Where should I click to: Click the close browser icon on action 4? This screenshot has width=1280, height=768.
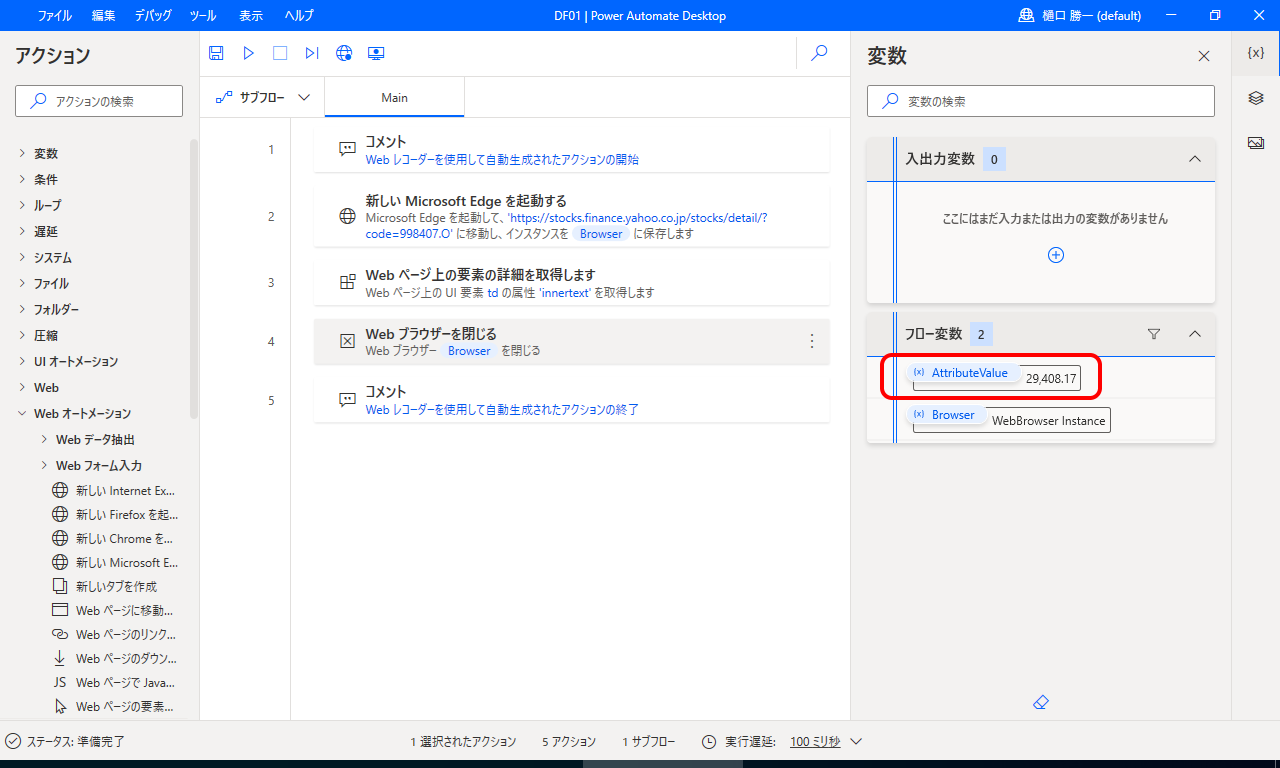click(347, 341)
